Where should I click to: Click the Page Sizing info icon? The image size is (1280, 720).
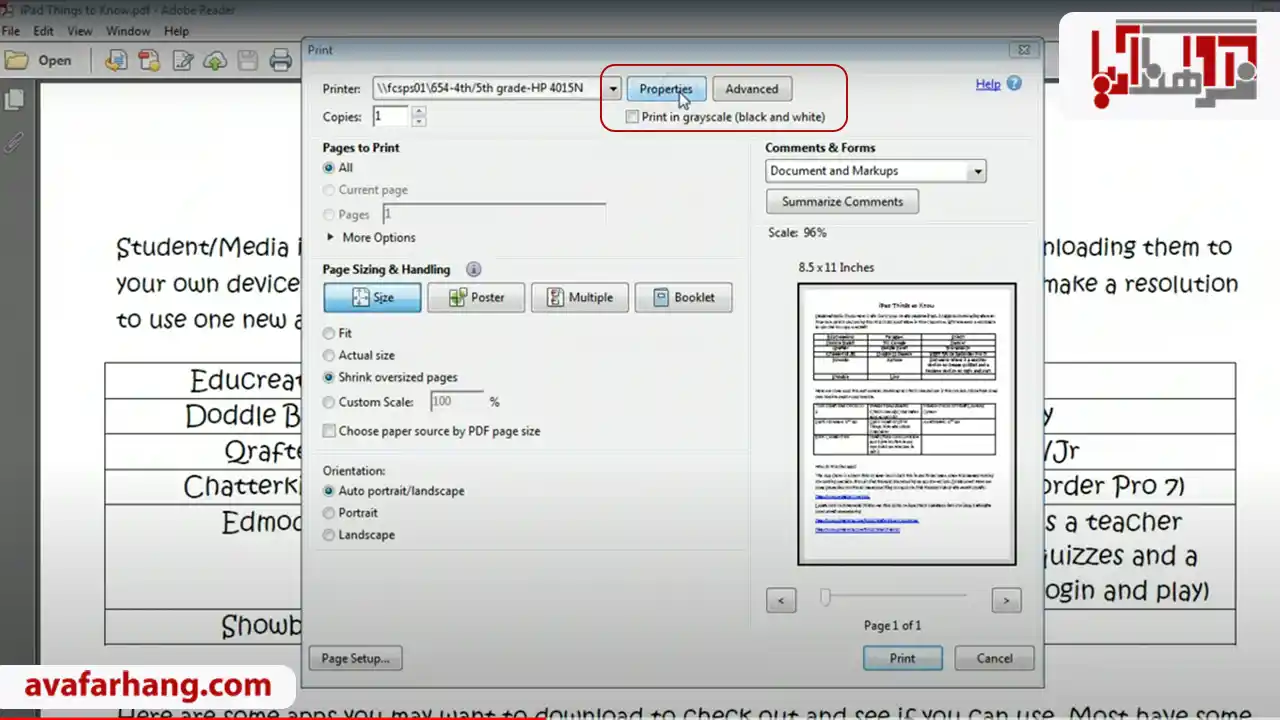[x=474, y=269]
